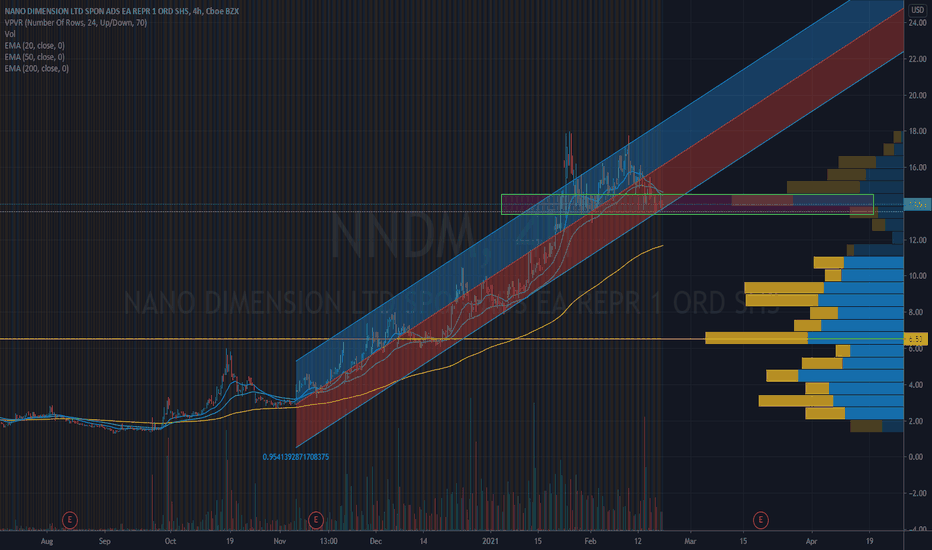The width and height of the screenshot is (932, 550).
Task: Select the EMA (200, close, 0) legend
Action: [x=36, y=68]
